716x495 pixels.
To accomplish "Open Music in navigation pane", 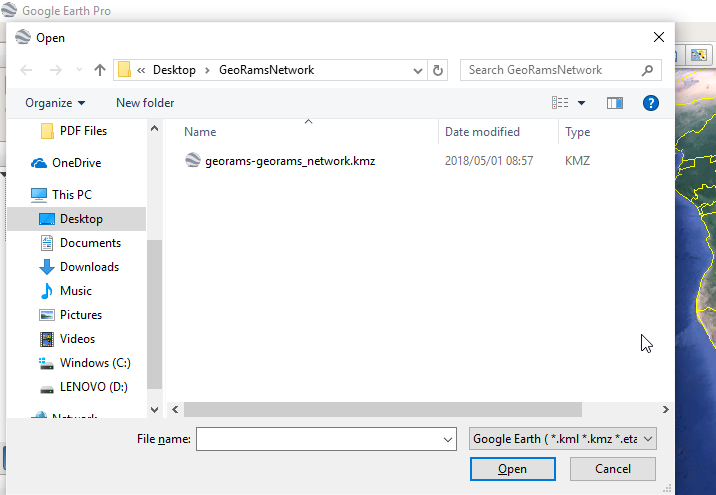I will (x=76, y=291).
